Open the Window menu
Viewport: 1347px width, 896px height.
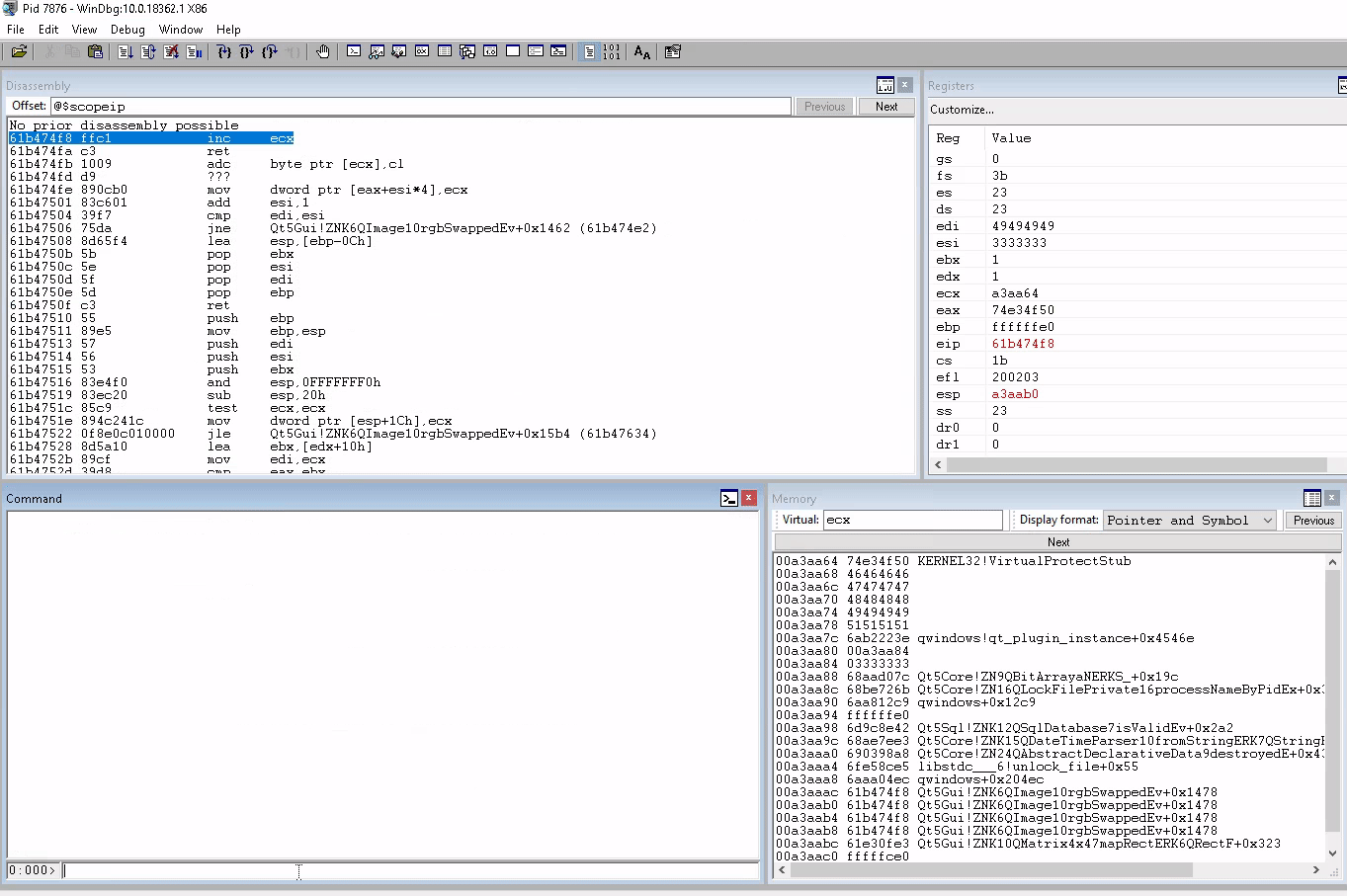click(x=181, y=30)
